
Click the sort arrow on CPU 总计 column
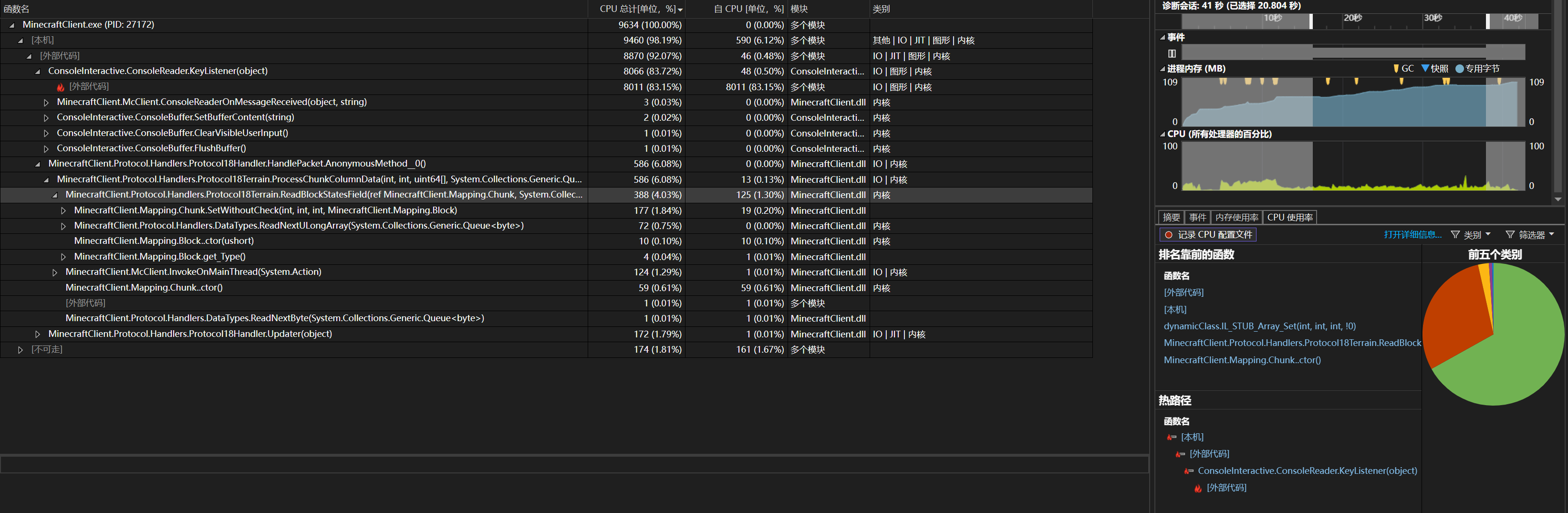(680, 10)
